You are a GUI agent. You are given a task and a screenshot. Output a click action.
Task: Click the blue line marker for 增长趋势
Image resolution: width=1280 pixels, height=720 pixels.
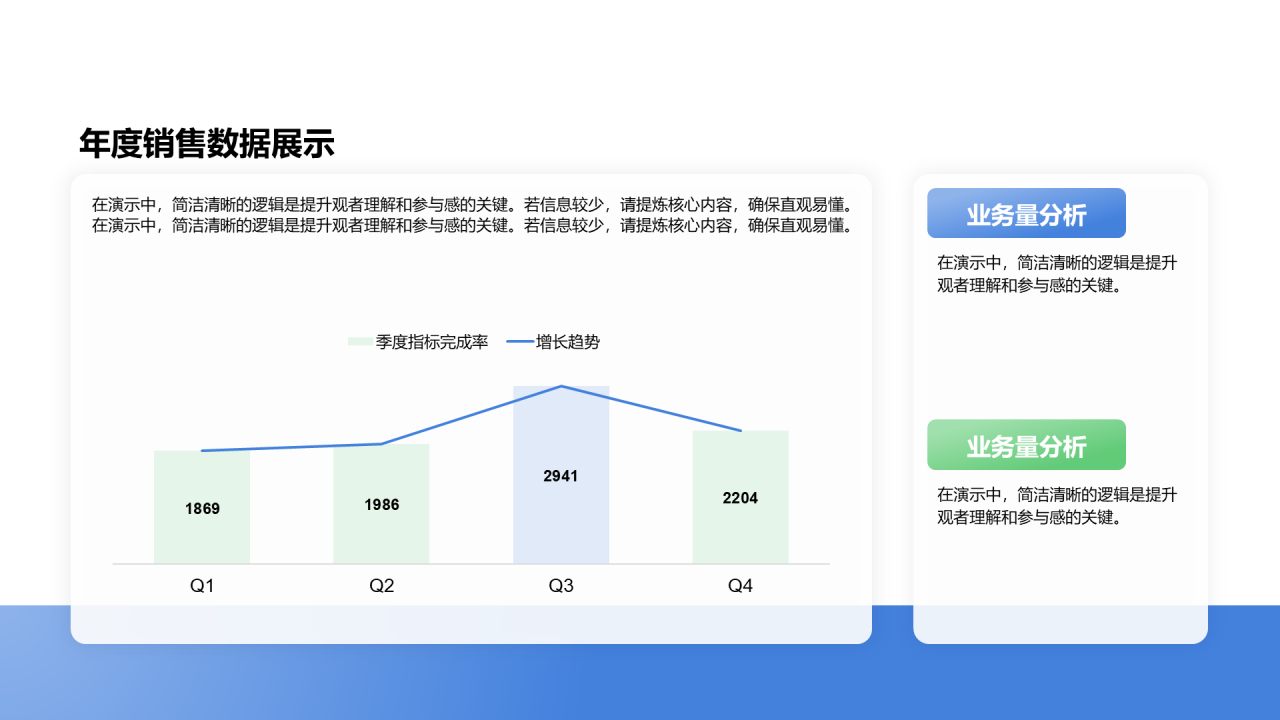(519, 342)
